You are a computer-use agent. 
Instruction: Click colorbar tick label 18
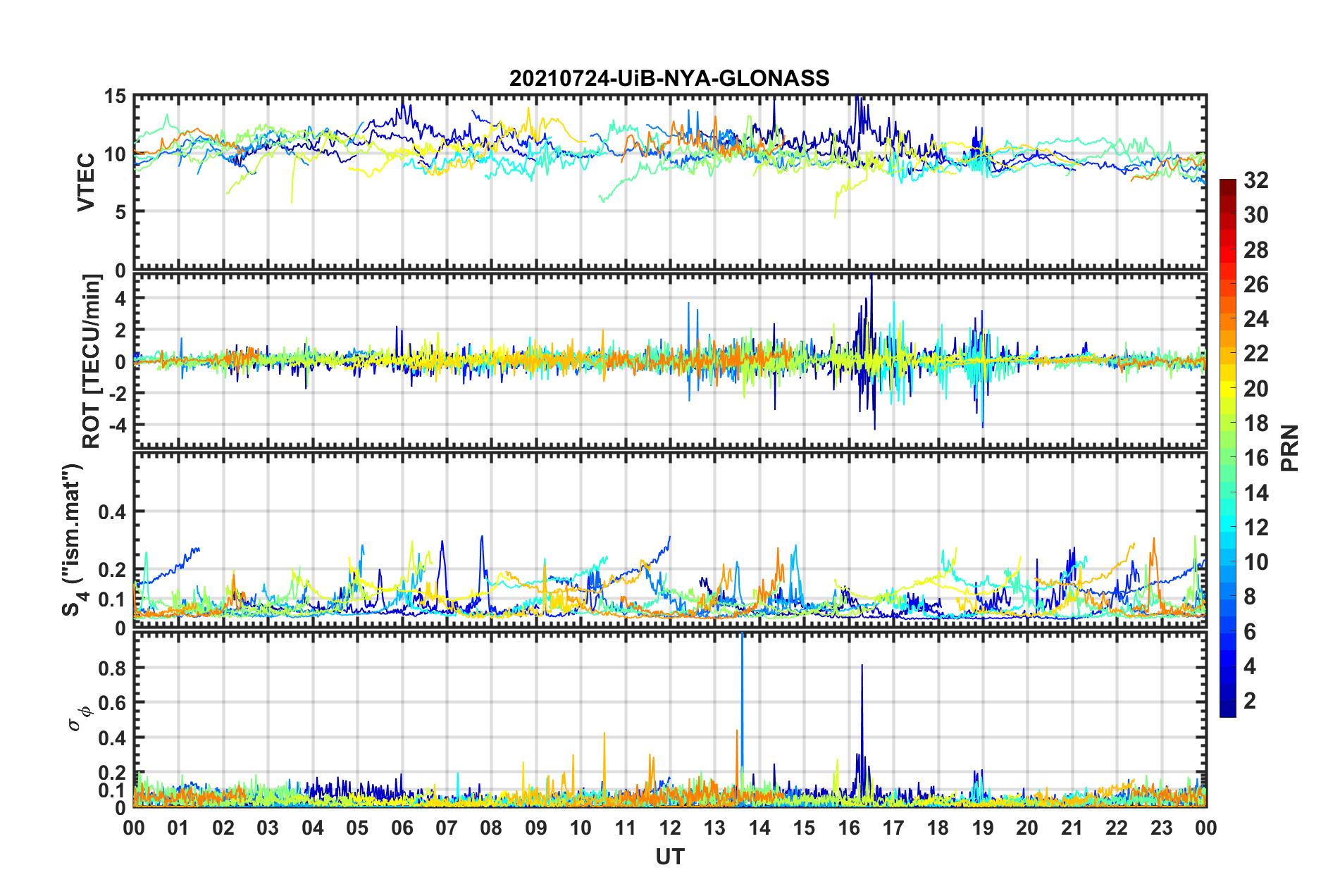point(1255,423)
